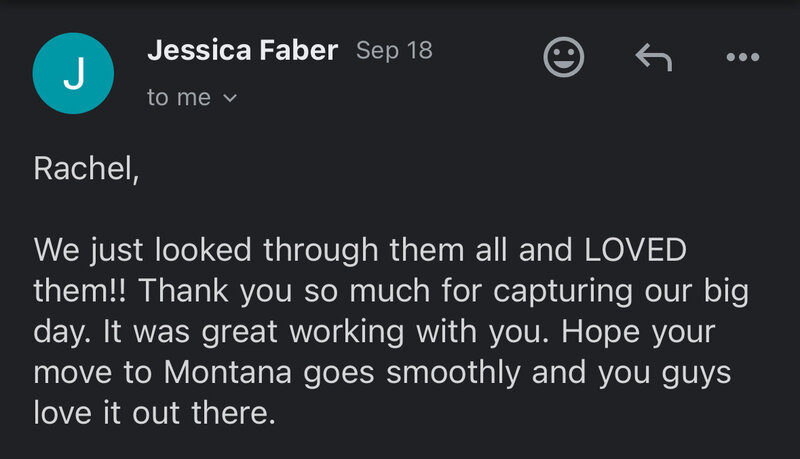
Task: Expand recipient details chevron next to 'to me'
Action: 230,97
